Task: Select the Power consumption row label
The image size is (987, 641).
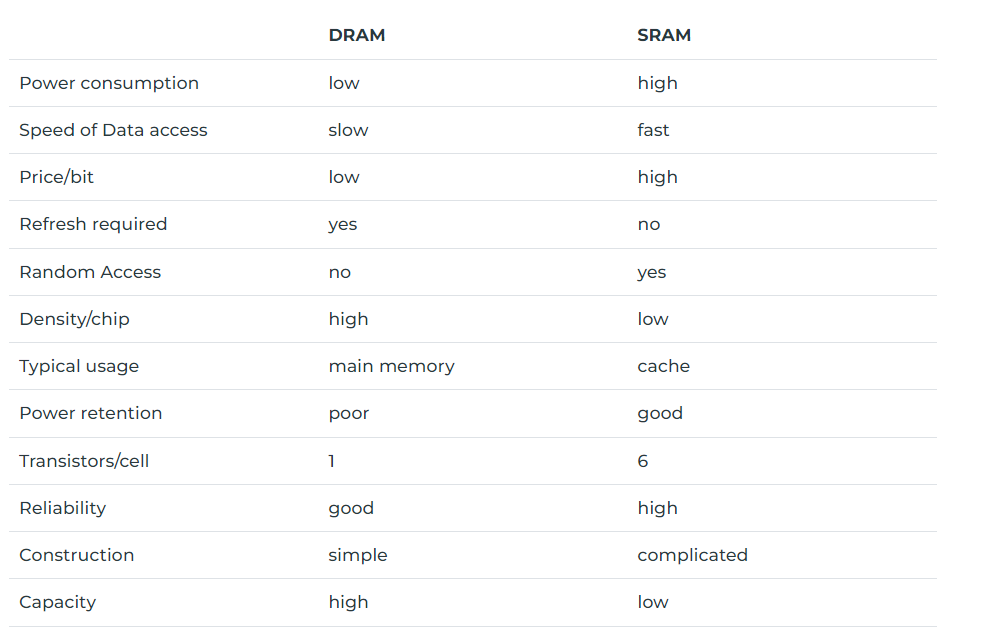Action: (109, 83)
